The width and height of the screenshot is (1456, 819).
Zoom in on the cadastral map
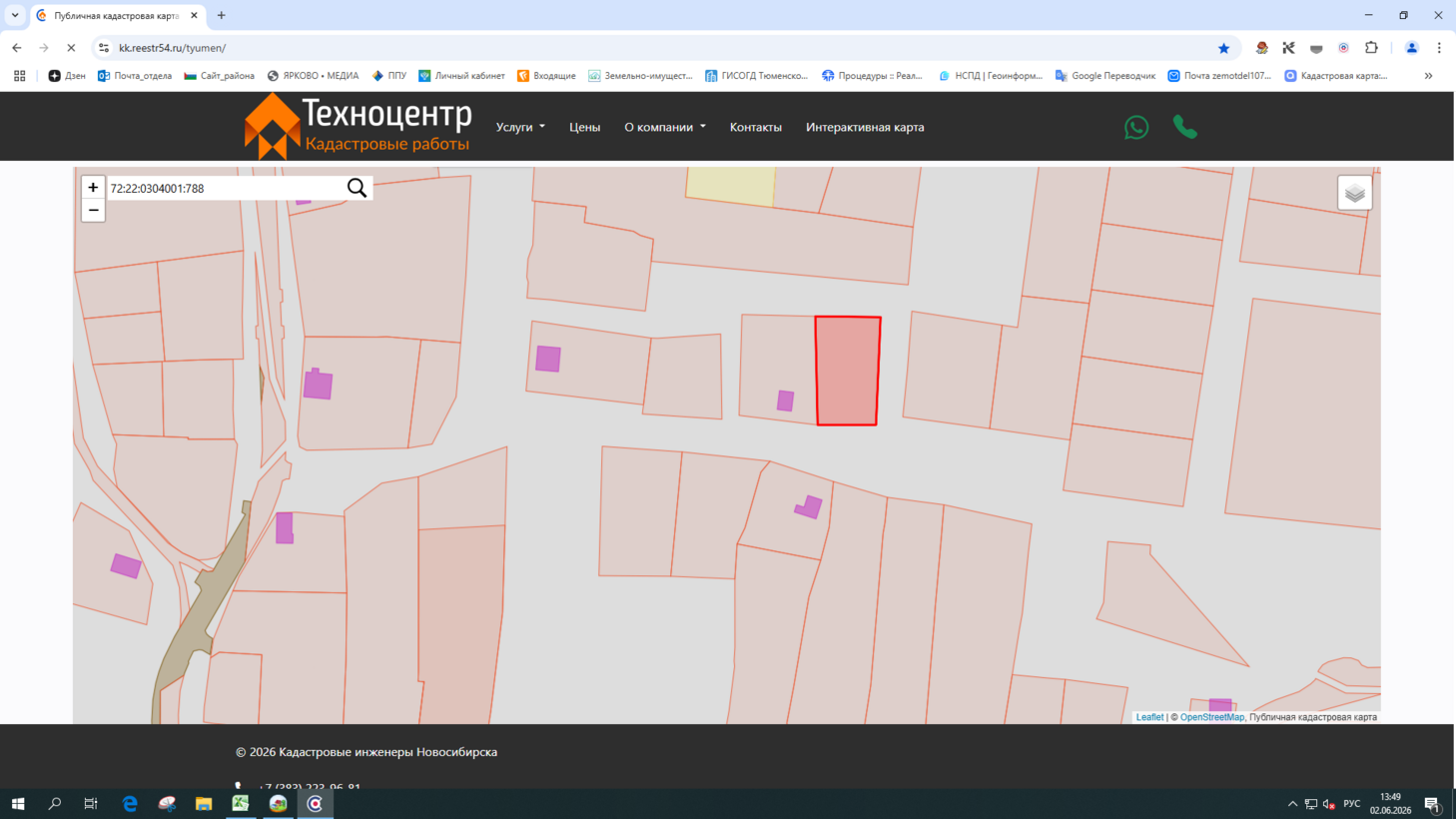[x=93, y=187]
